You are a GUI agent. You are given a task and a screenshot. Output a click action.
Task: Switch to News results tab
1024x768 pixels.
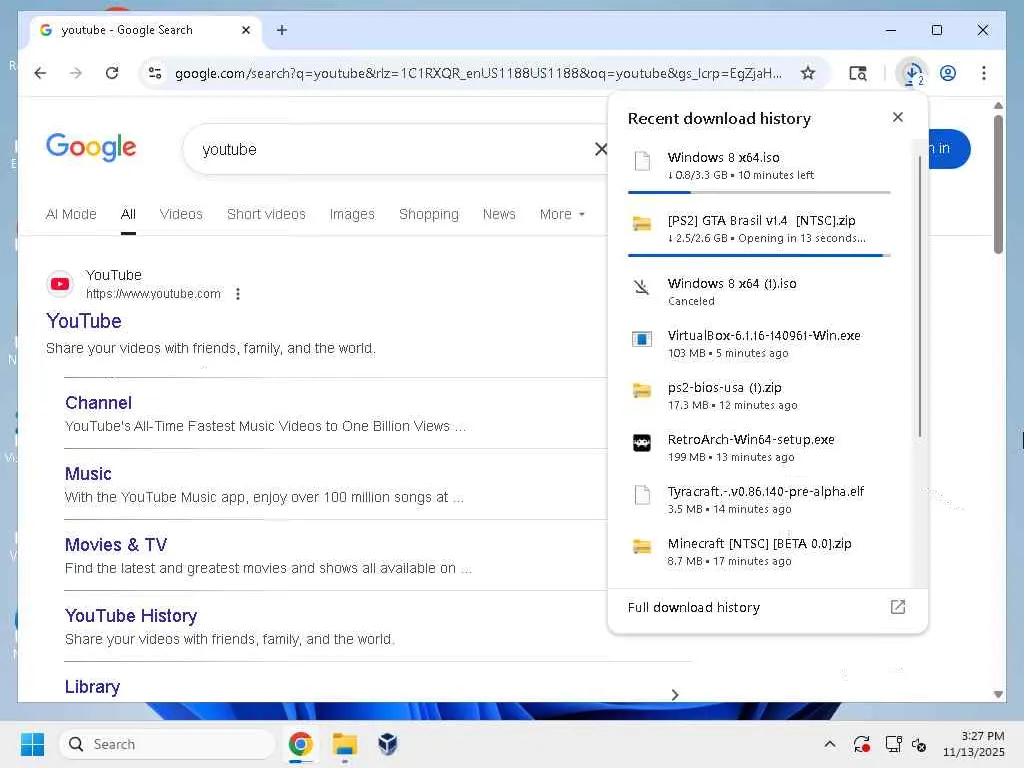(499, 214)
